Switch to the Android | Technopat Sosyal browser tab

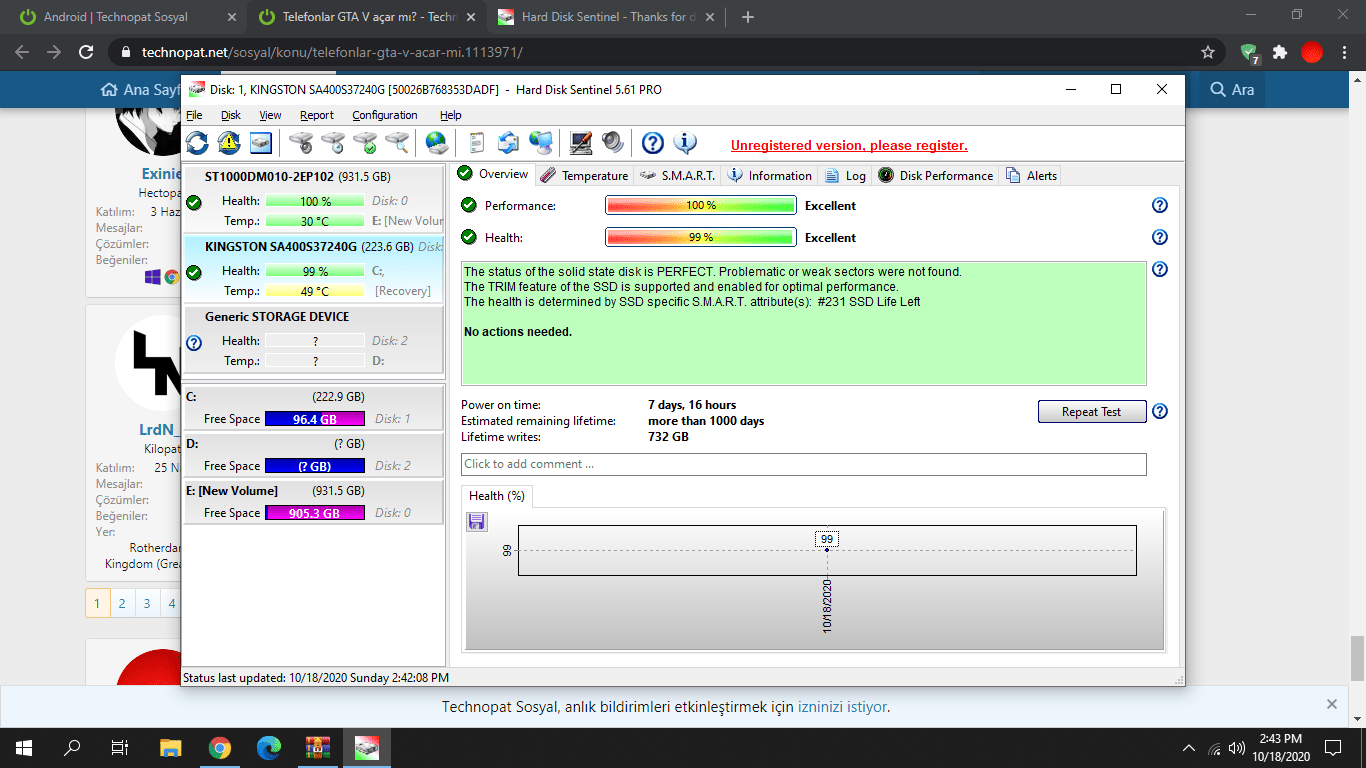tap(125, 17)
